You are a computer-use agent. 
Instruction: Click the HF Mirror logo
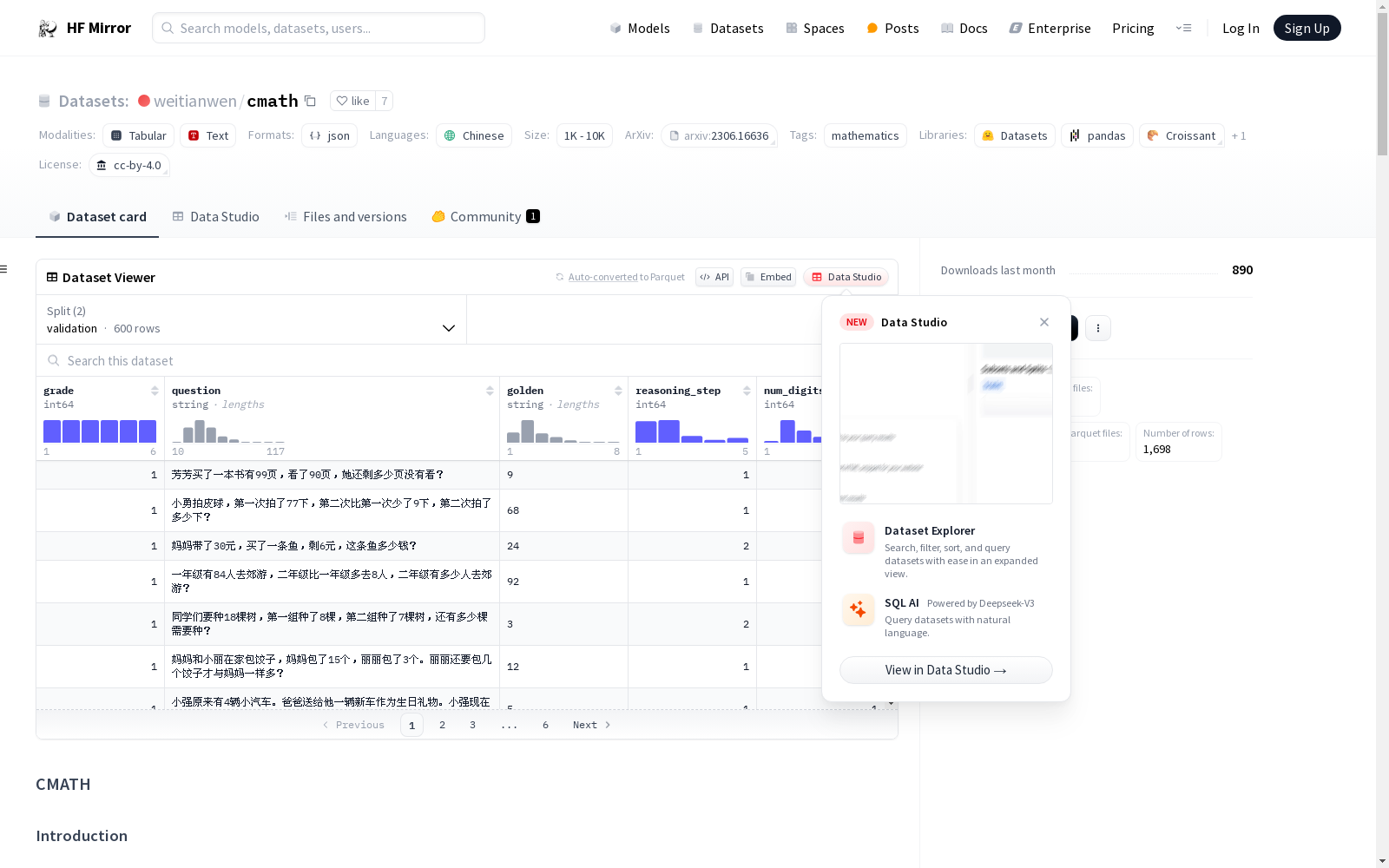pyautogui.click(x=84, y=28)
